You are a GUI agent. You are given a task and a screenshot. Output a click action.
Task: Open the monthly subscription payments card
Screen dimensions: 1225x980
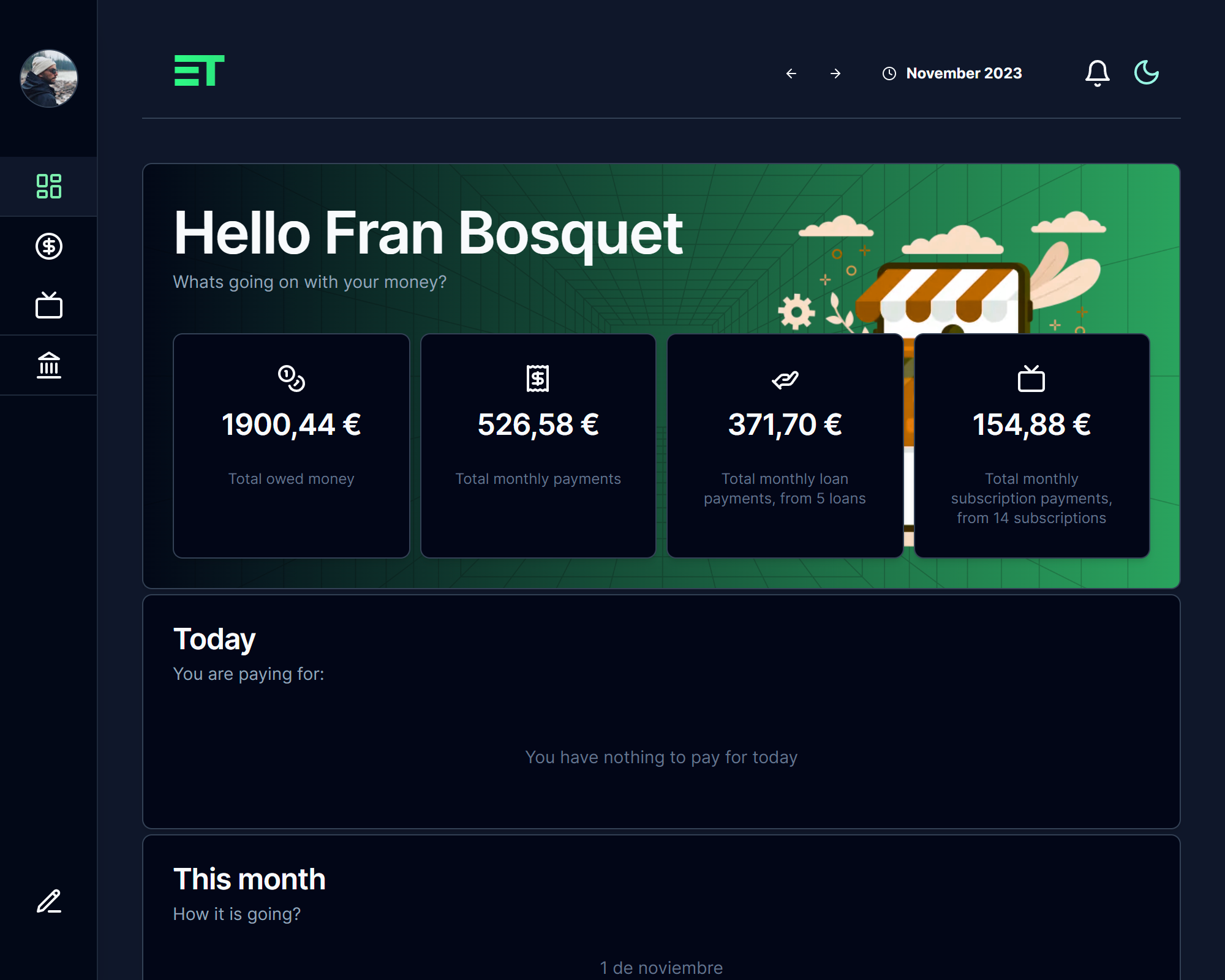pos(1032,446)
